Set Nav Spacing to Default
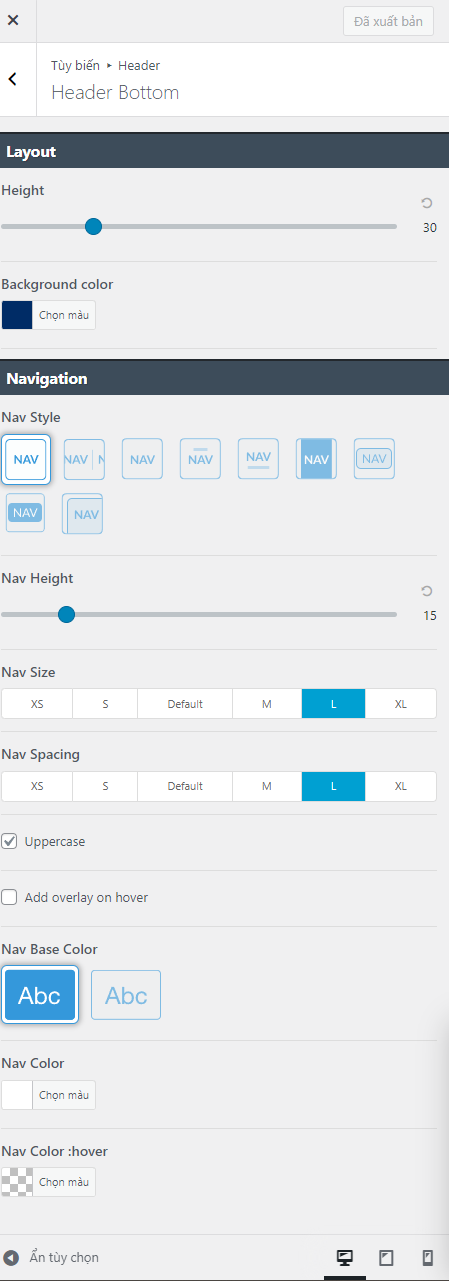 click(185, 786)
